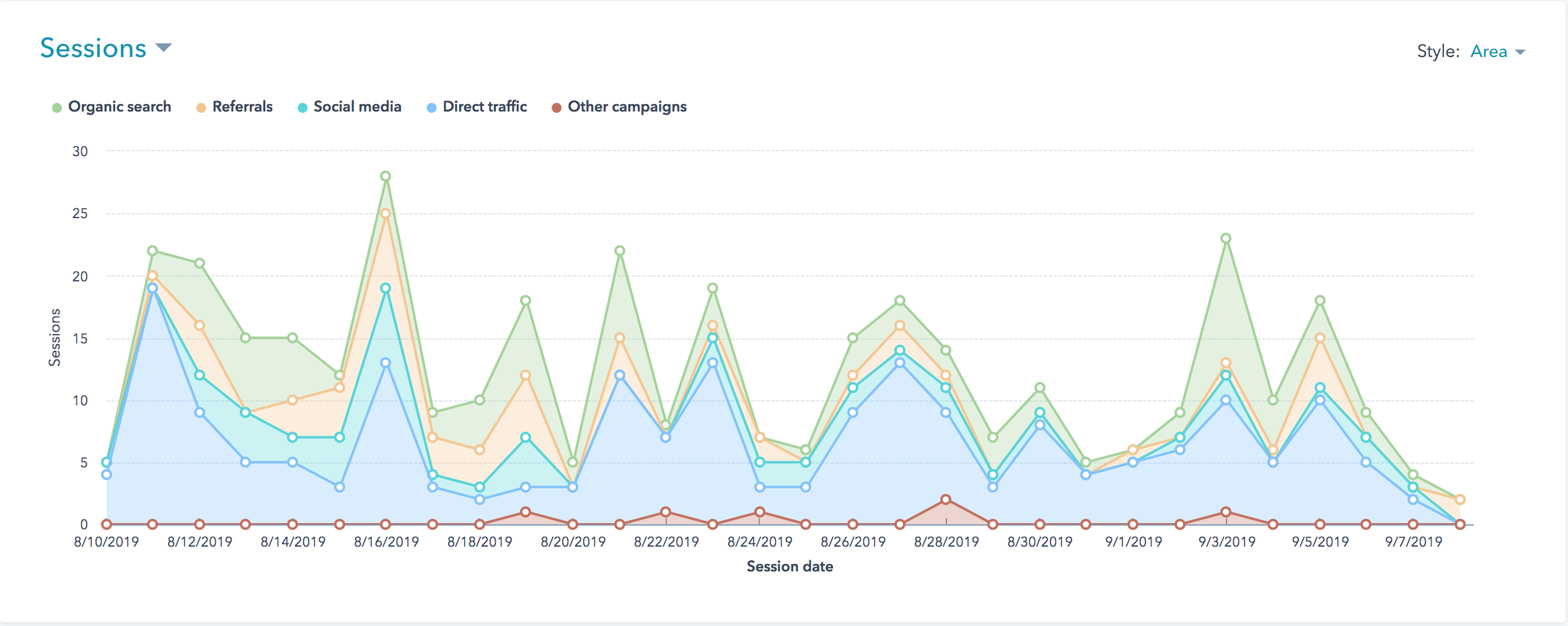Open the Sessions metric dropdown
This screenshot has height=626, width=1568.
point(105,48)
